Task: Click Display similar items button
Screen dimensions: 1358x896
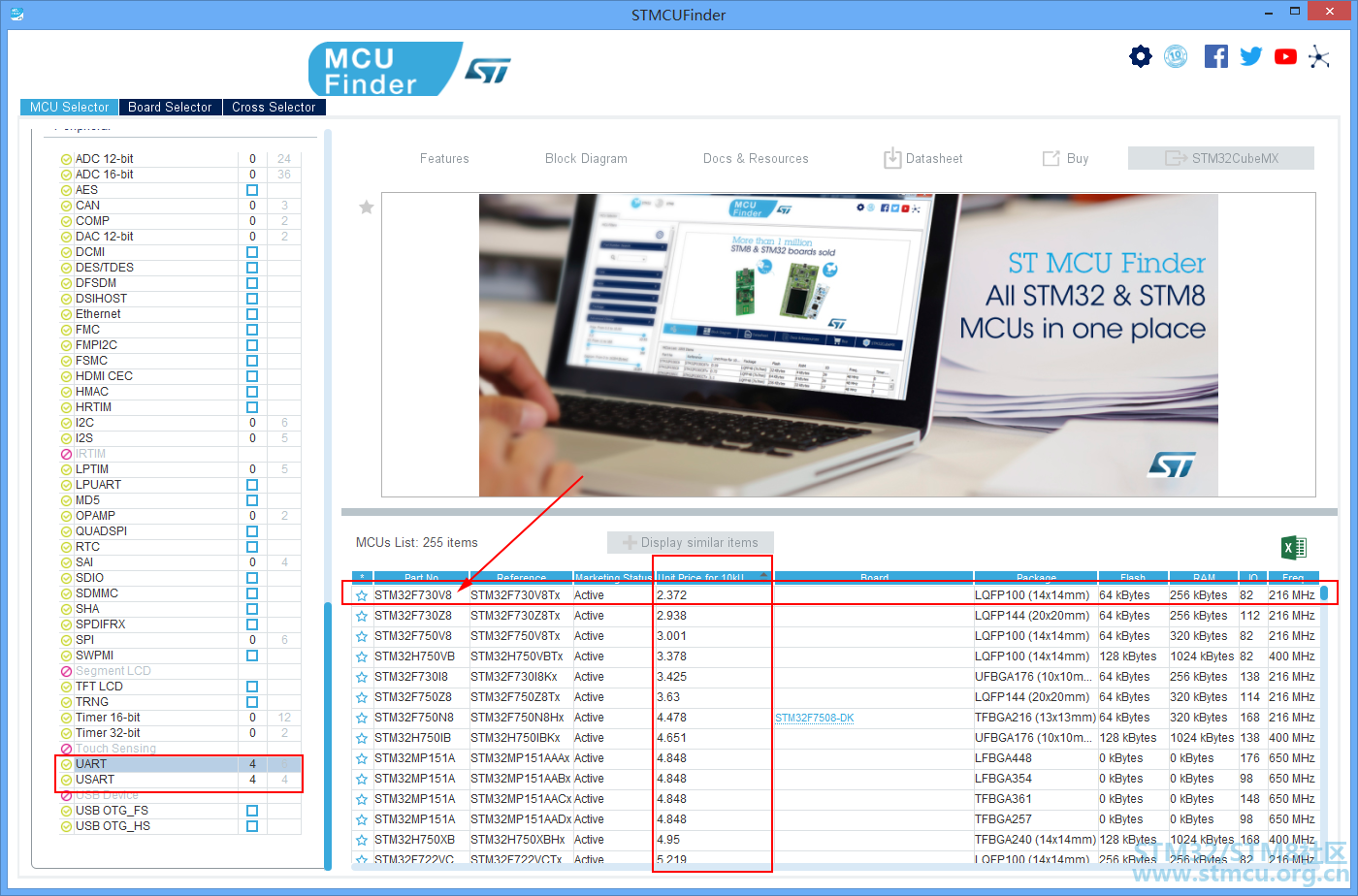Action: (690, 542)
